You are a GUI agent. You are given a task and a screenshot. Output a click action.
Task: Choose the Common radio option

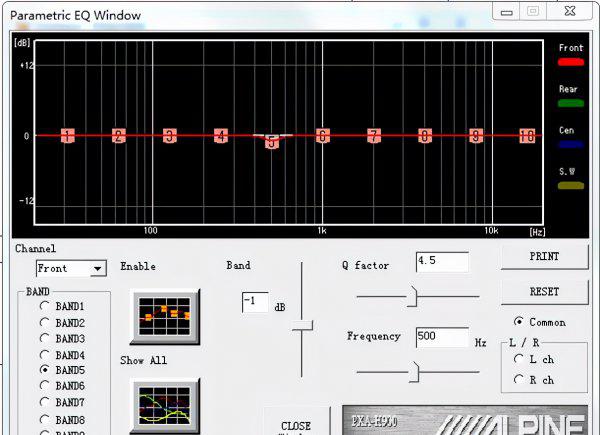(518, 322)
